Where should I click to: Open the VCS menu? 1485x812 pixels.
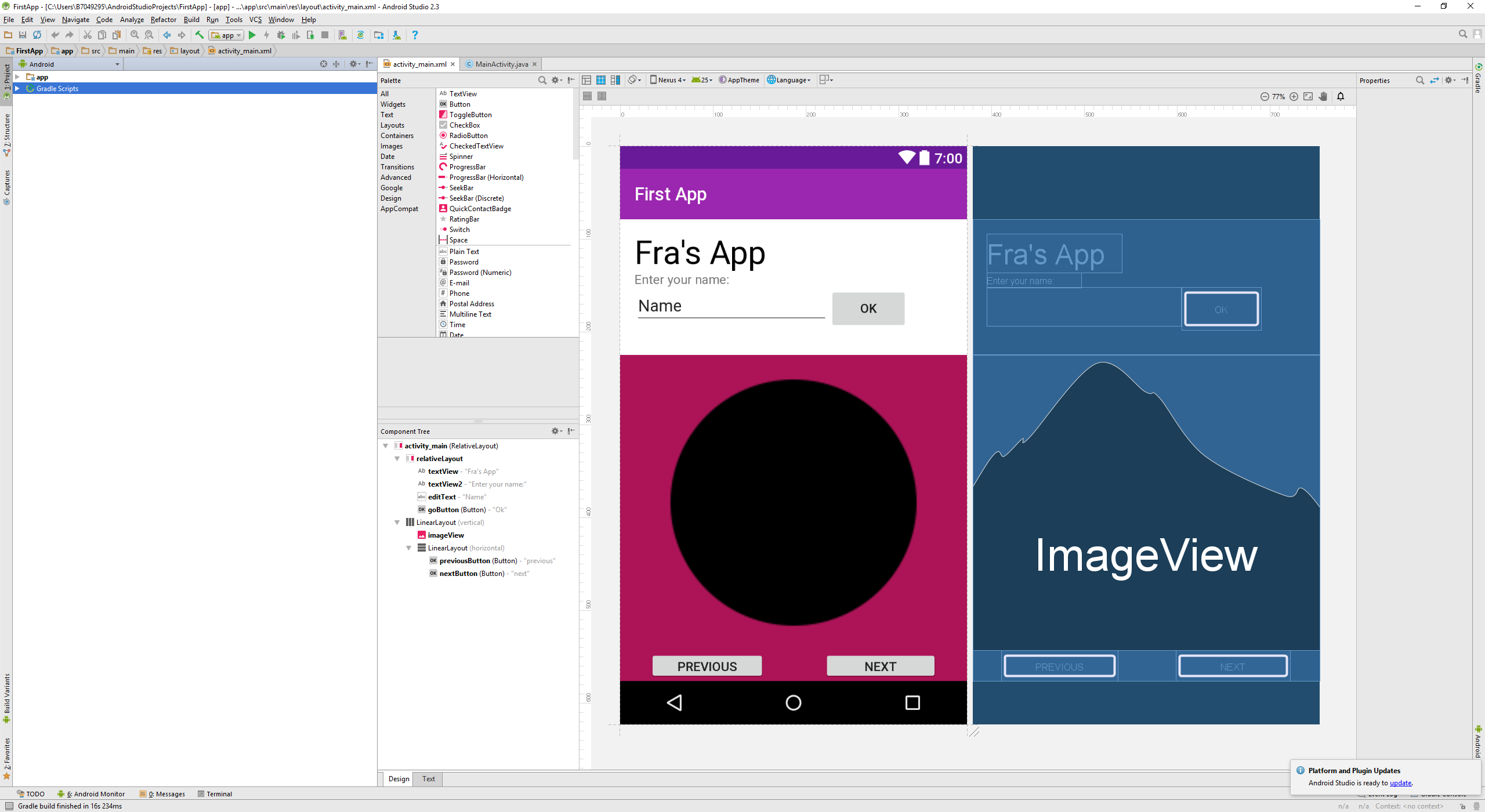coord(255,20)
